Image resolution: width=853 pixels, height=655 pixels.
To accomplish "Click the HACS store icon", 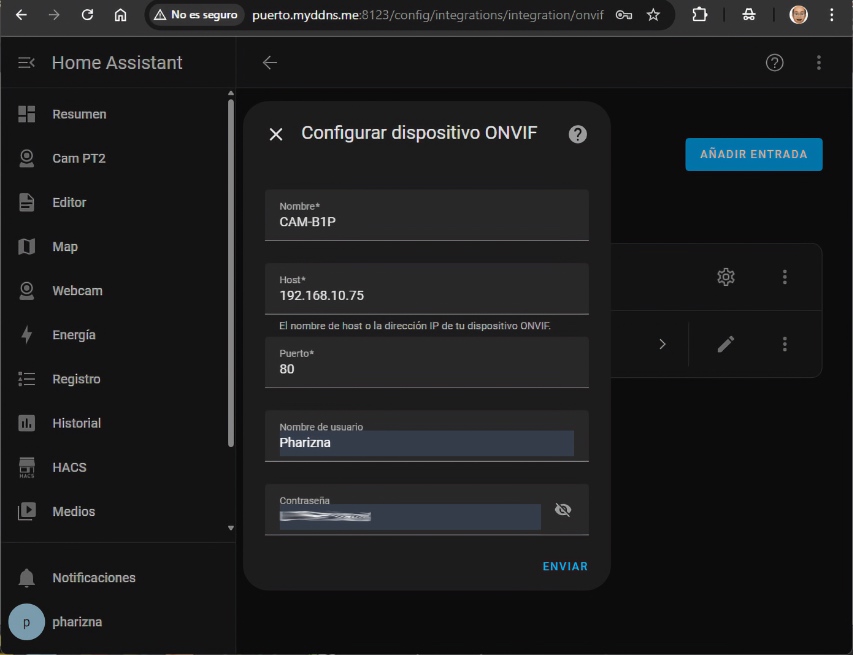I will 26,467.
